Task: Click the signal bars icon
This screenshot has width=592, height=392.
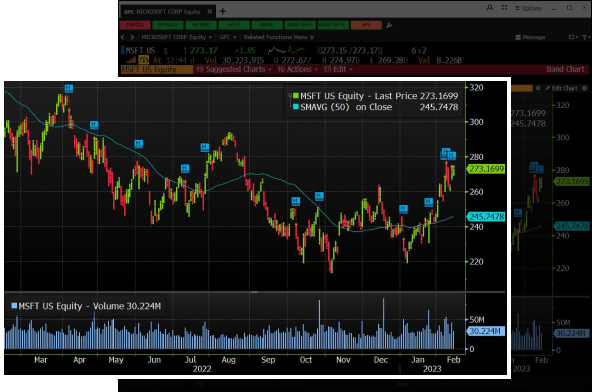Action: point(131,60)
